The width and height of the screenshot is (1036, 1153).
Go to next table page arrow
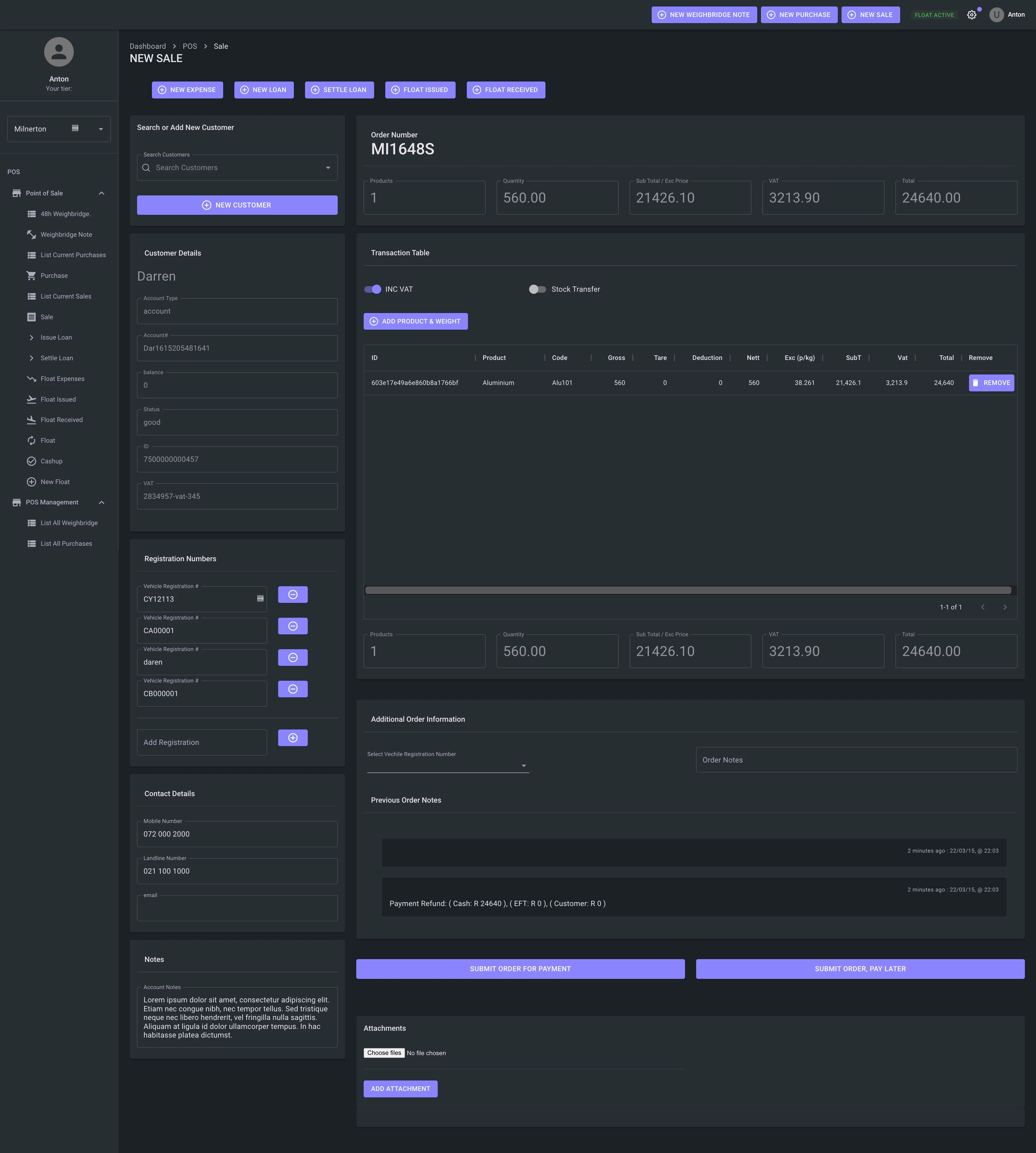point(1005,607)
